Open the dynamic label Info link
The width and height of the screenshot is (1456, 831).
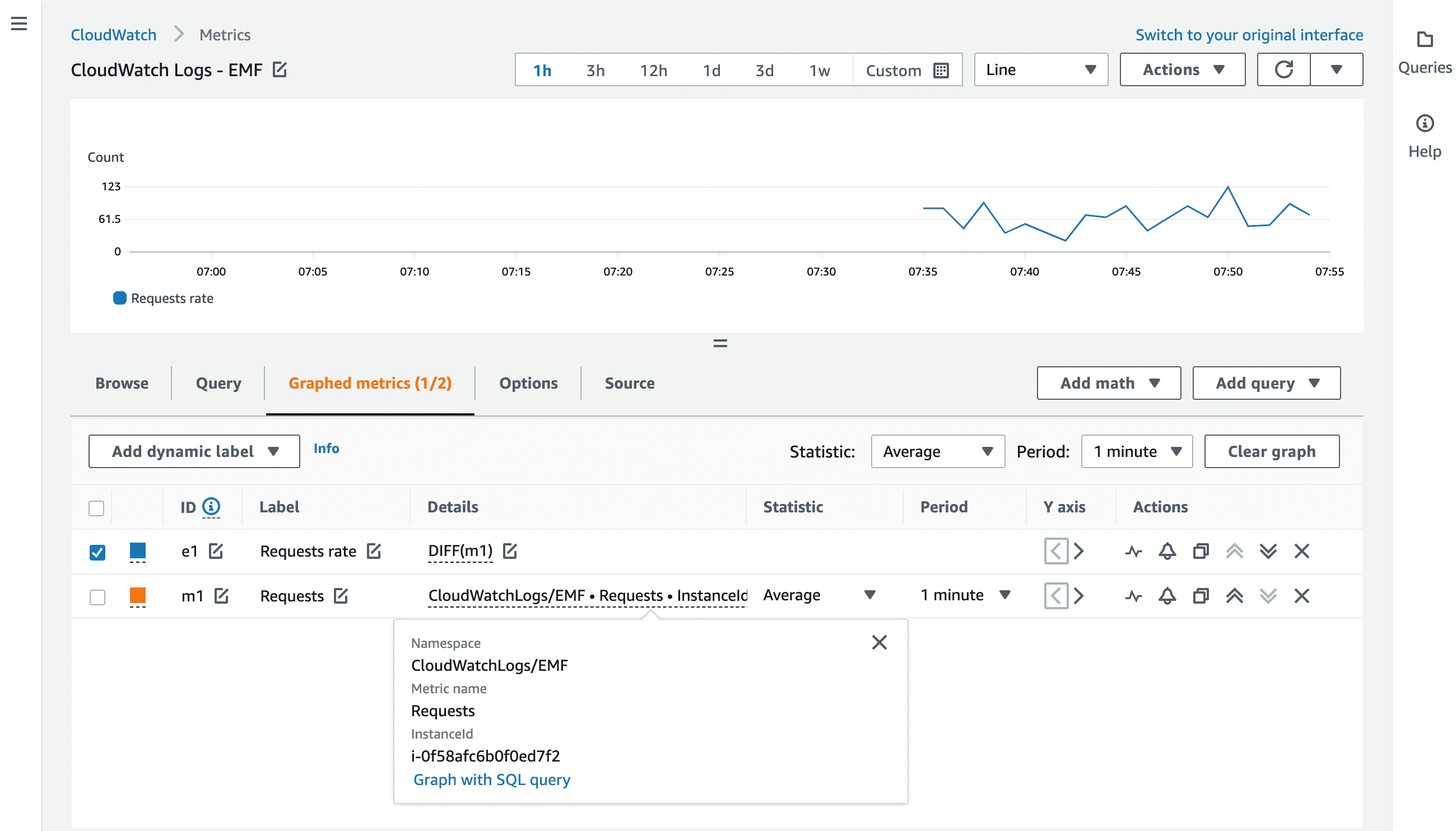click(x=326, y=449)
